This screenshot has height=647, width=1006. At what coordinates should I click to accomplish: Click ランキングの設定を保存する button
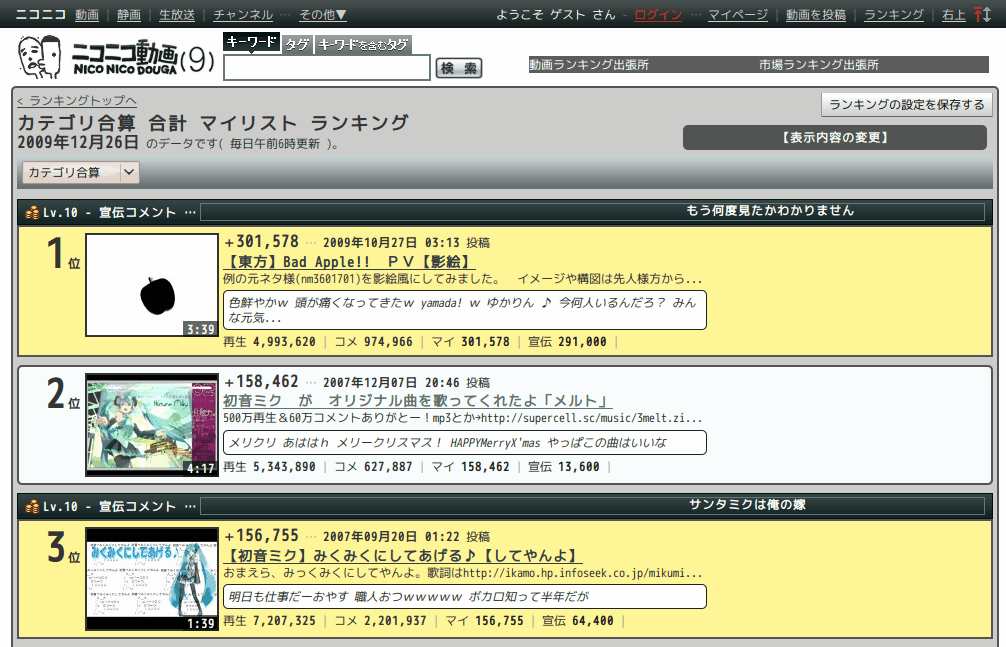pyautogui.click(x=907, y=105)
